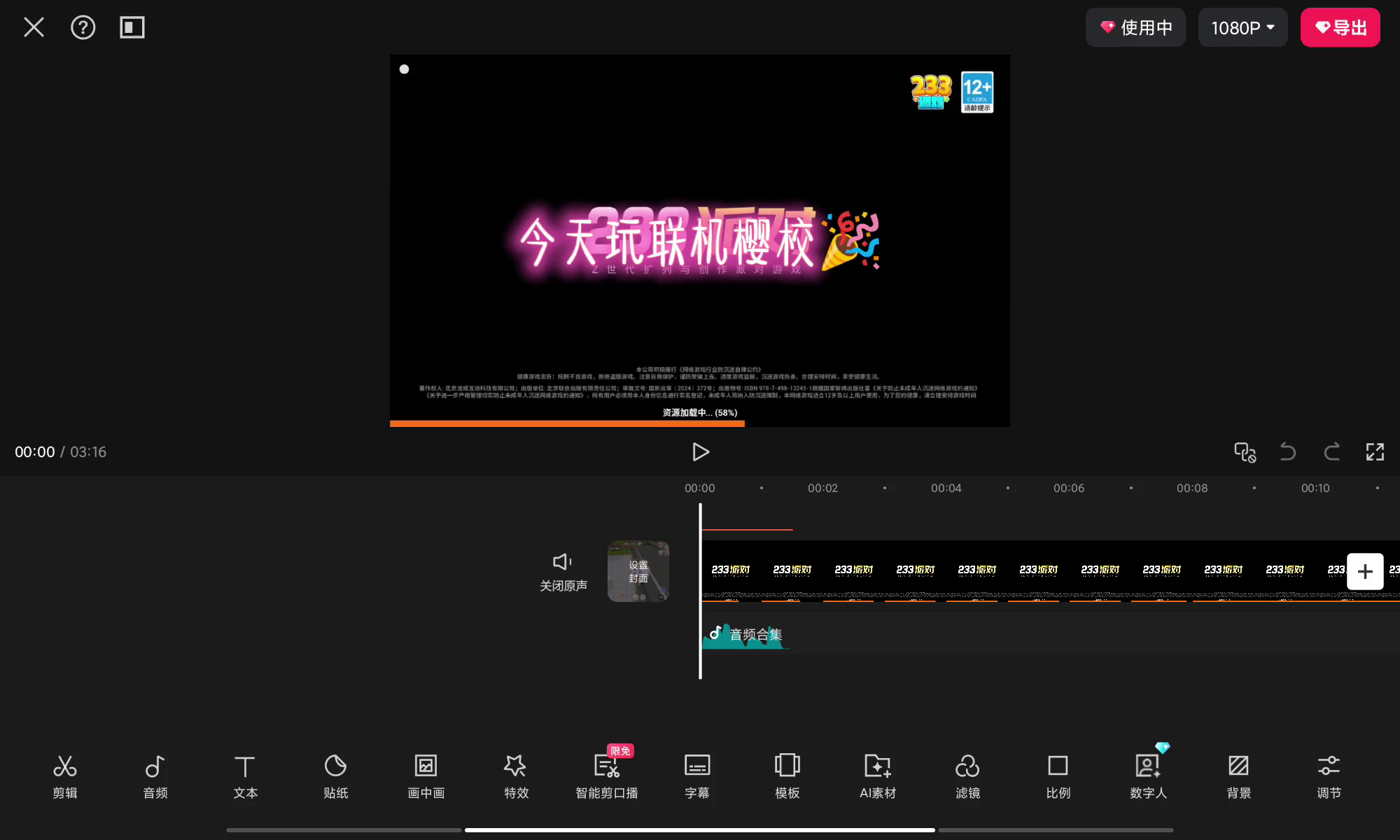Open the 贴纸 sticker panel
Screen dimensions: 1400x840
335,776
